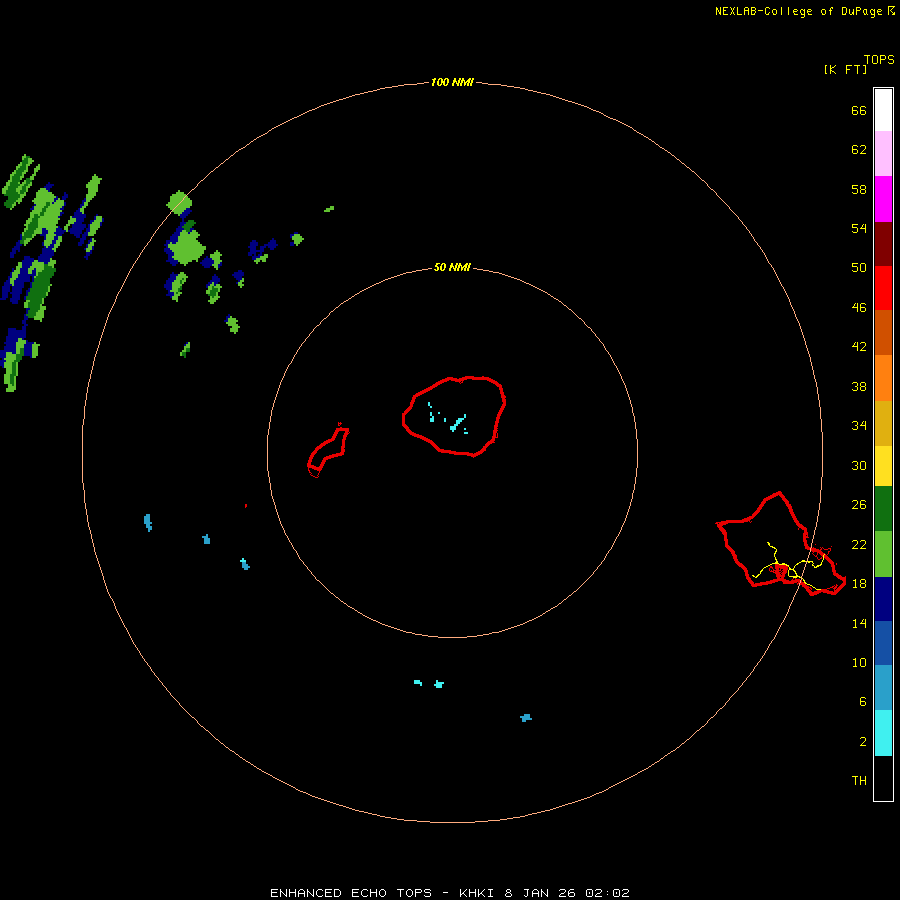Click the small red island outline west of center

tap(328, 450)
